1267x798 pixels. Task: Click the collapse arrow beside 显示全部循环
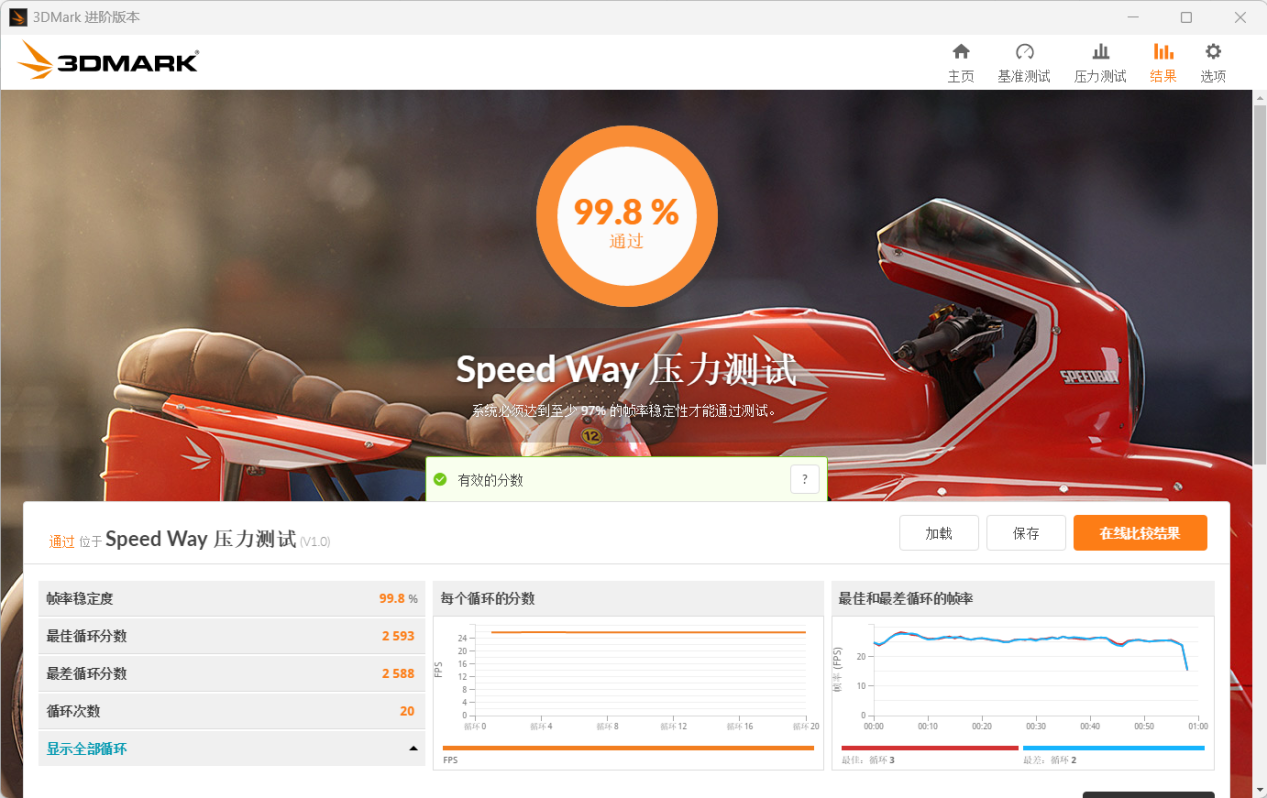(413, 749)
